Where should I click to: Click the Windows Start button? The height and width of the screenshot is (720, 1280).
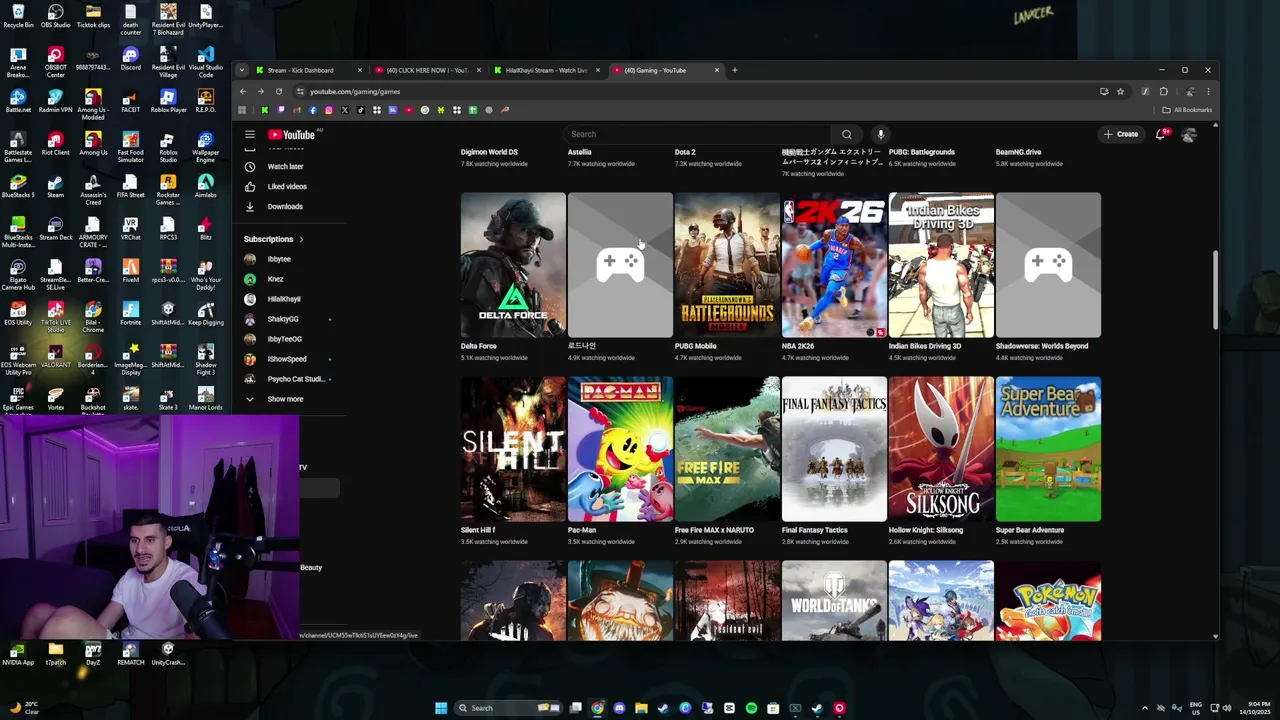pos(441,708)
